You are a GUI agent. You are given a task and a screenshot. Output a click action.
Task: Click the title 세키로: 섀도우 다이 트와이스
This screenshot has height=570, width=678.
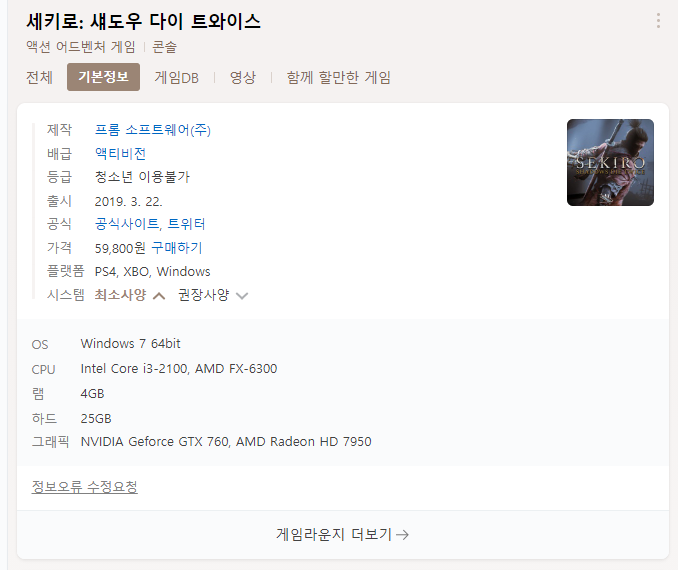tap(143, 21)
